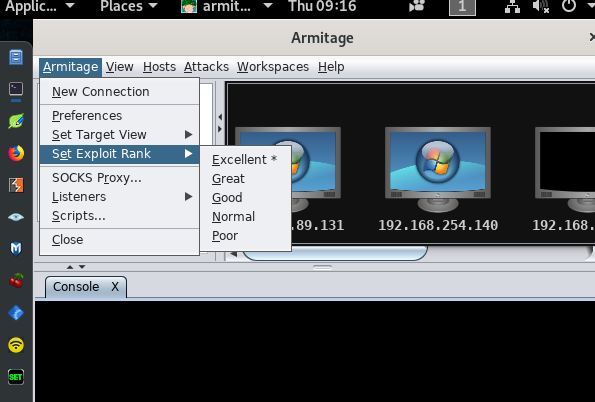Open the Attacks menu
595x402 pixels.
pos(206,67)
